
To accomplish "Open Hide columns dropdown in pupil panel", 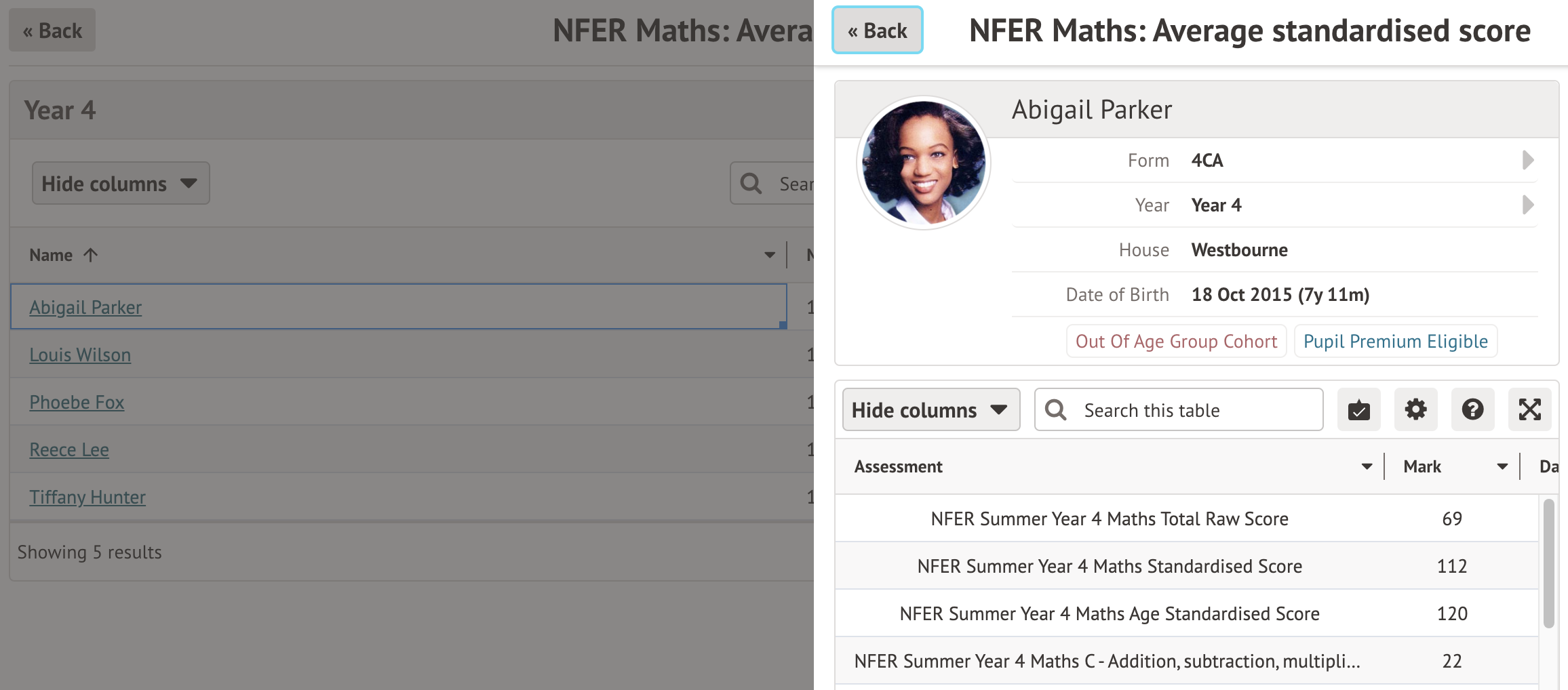I will (930, 410).
